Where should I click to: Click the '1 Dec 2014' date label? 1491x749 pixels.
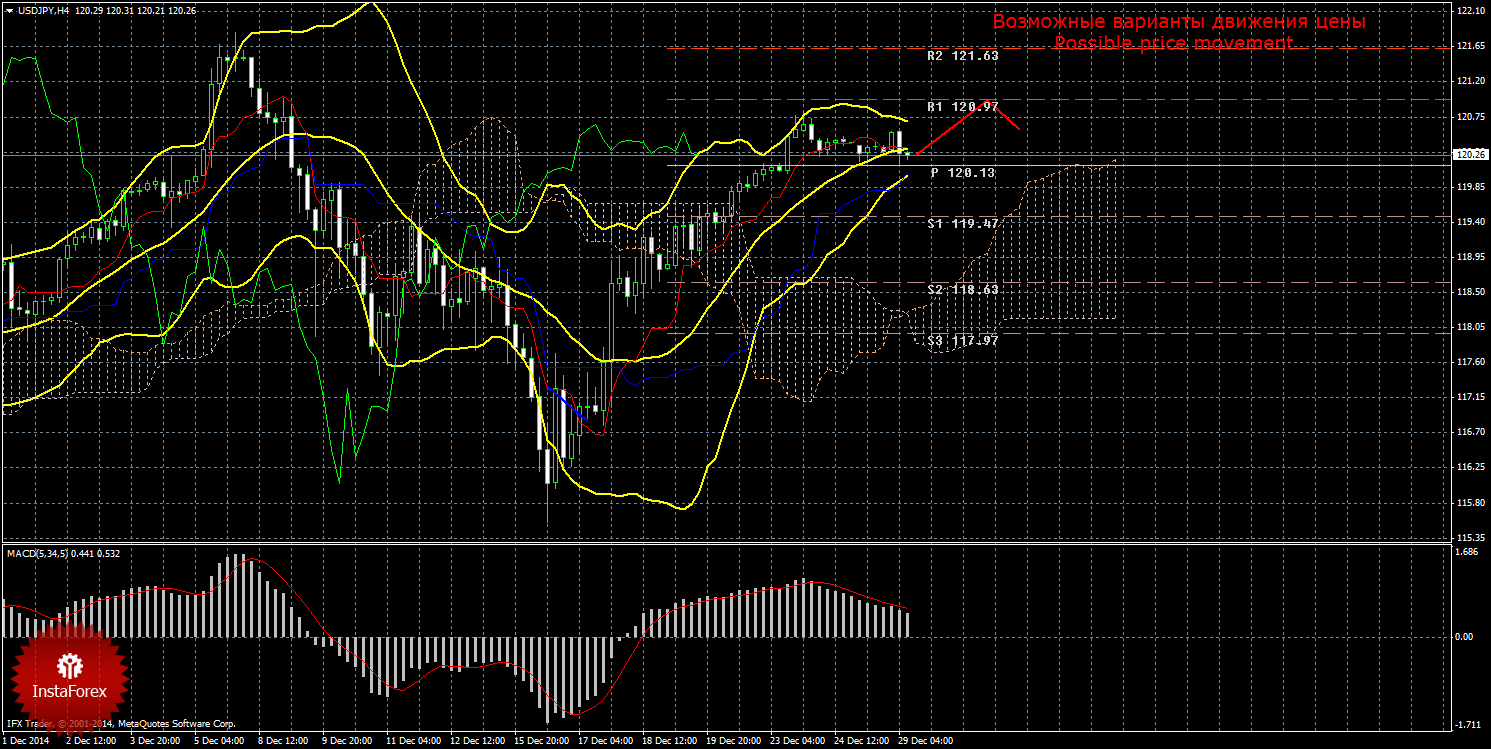(x=27, y=741)
